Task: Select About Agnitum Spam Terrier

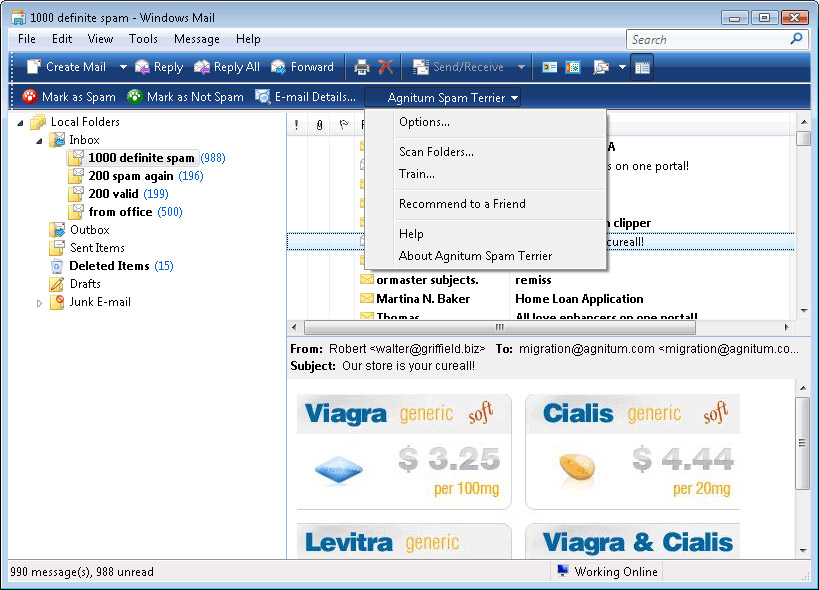Action: tap(475, 256)
